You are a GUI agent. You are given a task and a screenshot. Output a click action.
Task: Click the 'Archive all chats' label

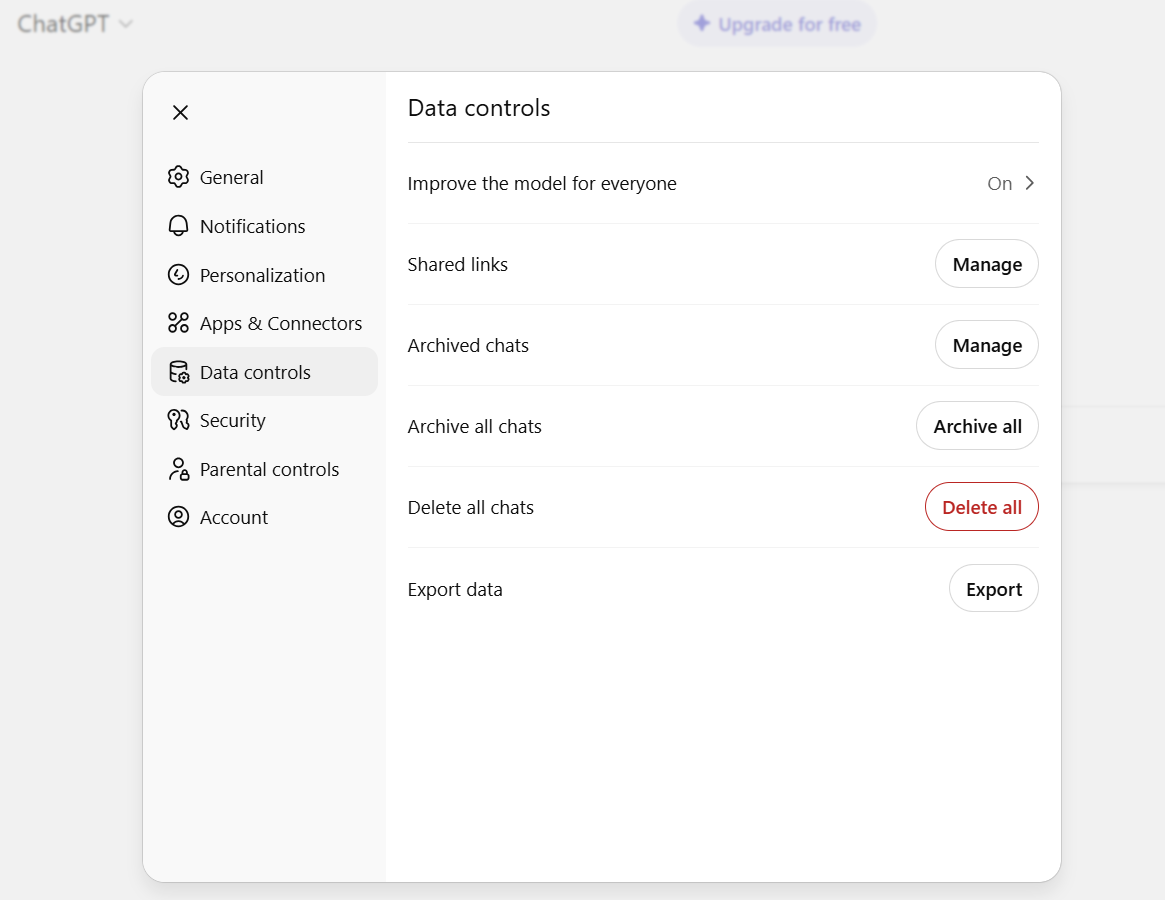point(475,427)
